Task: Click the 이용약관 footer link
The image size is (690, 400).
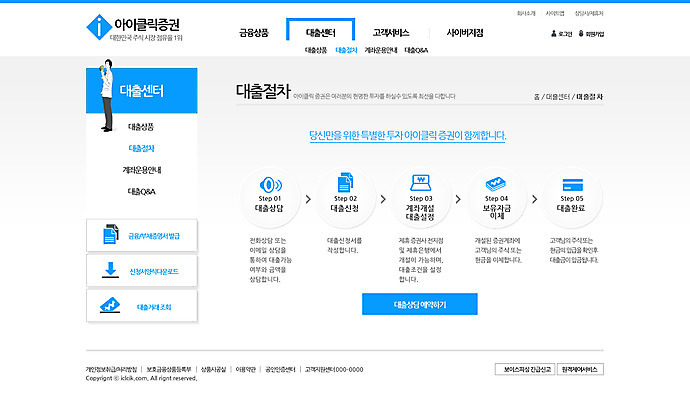Action: [x=245, y=370]
